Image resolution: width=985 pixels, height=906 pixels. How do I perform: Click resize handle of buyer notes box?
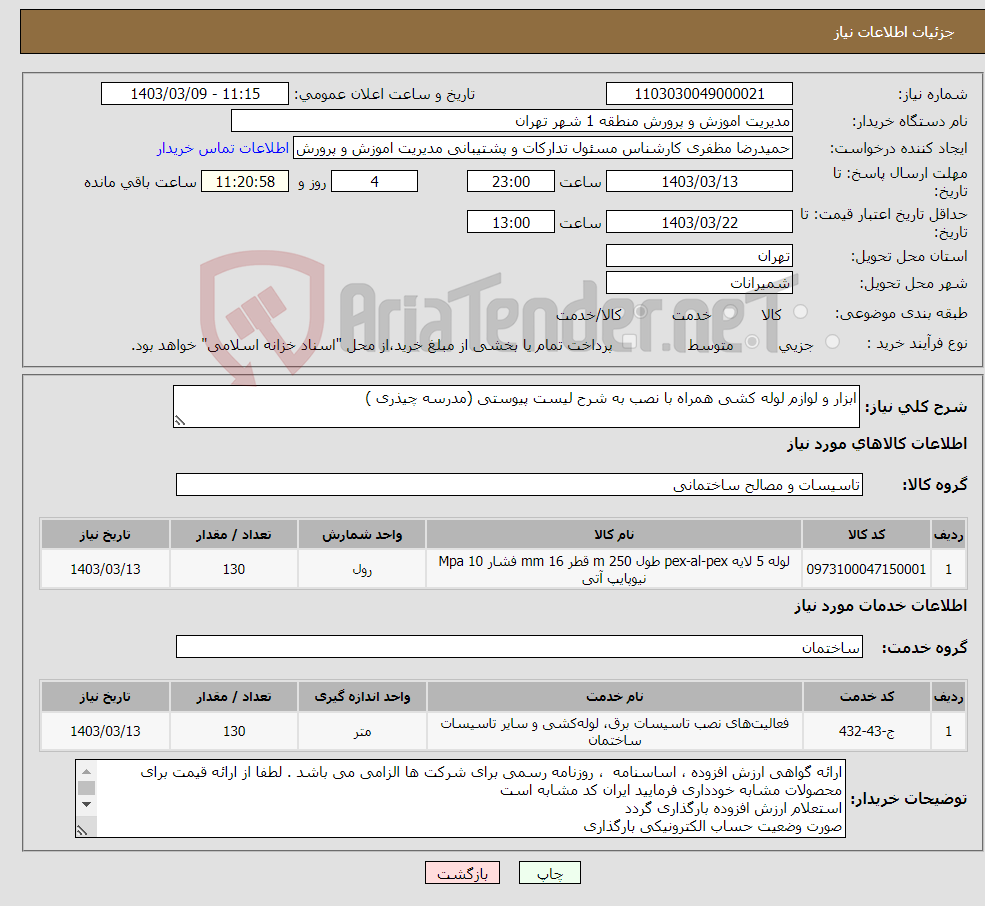pos(82,831)
